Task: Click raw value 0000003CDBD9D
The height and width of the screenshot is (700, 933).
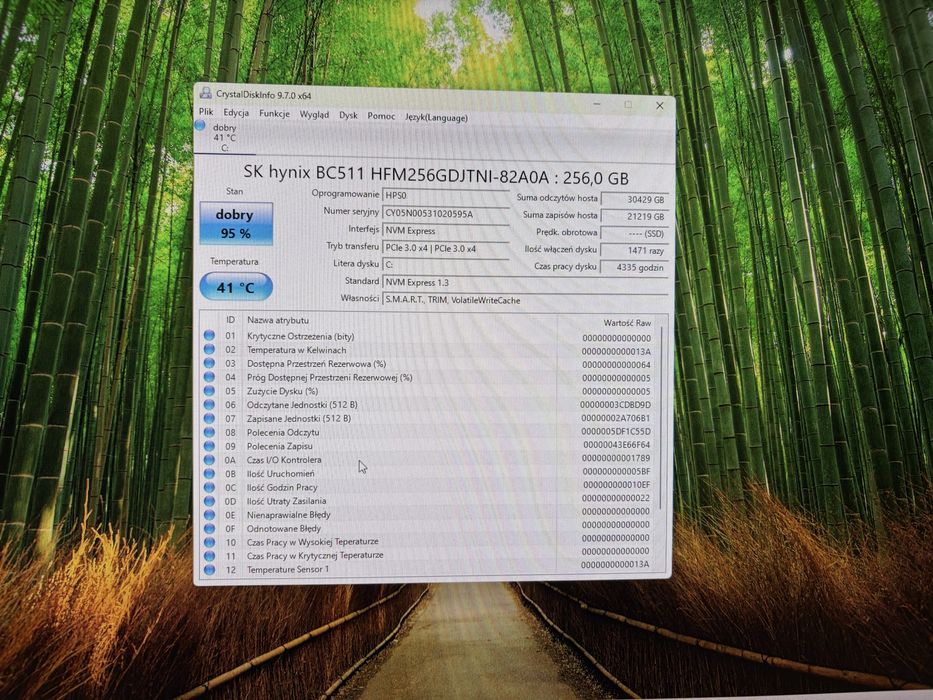Action: click(x=615, y=405)
